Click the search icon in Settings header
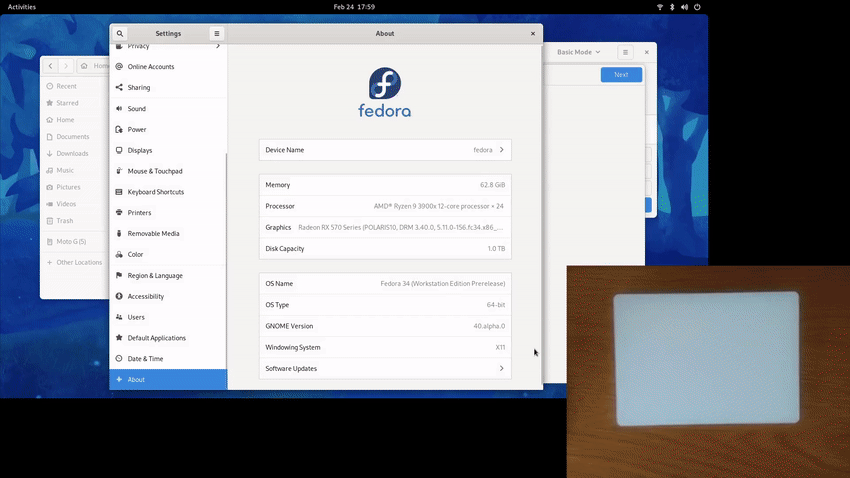This screenshot has height=478, width=850. tap(120, 33)
